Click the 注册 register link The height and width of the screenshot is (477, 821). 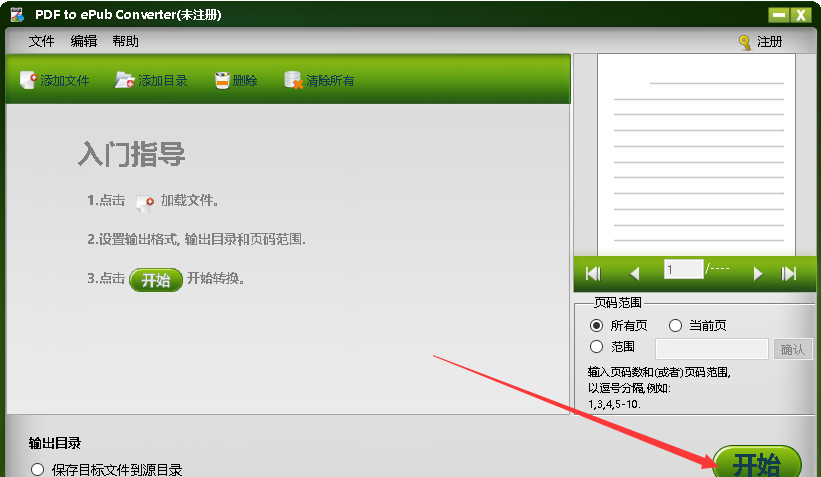(769, 42)
